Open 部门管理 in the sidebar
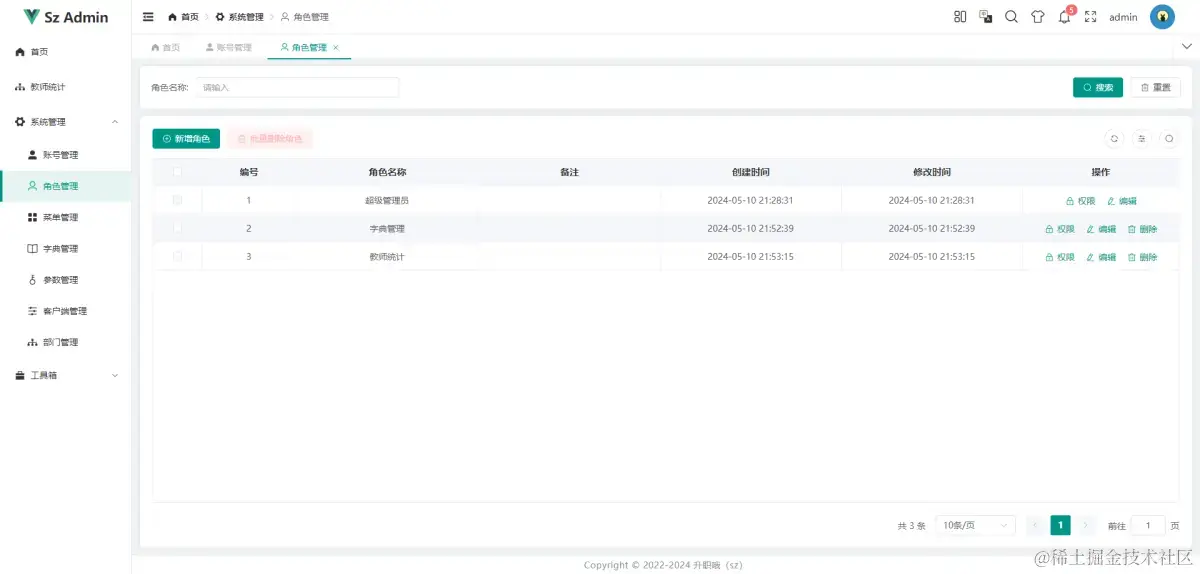Screen dimensions: 1200x574 tap(65, 342)
